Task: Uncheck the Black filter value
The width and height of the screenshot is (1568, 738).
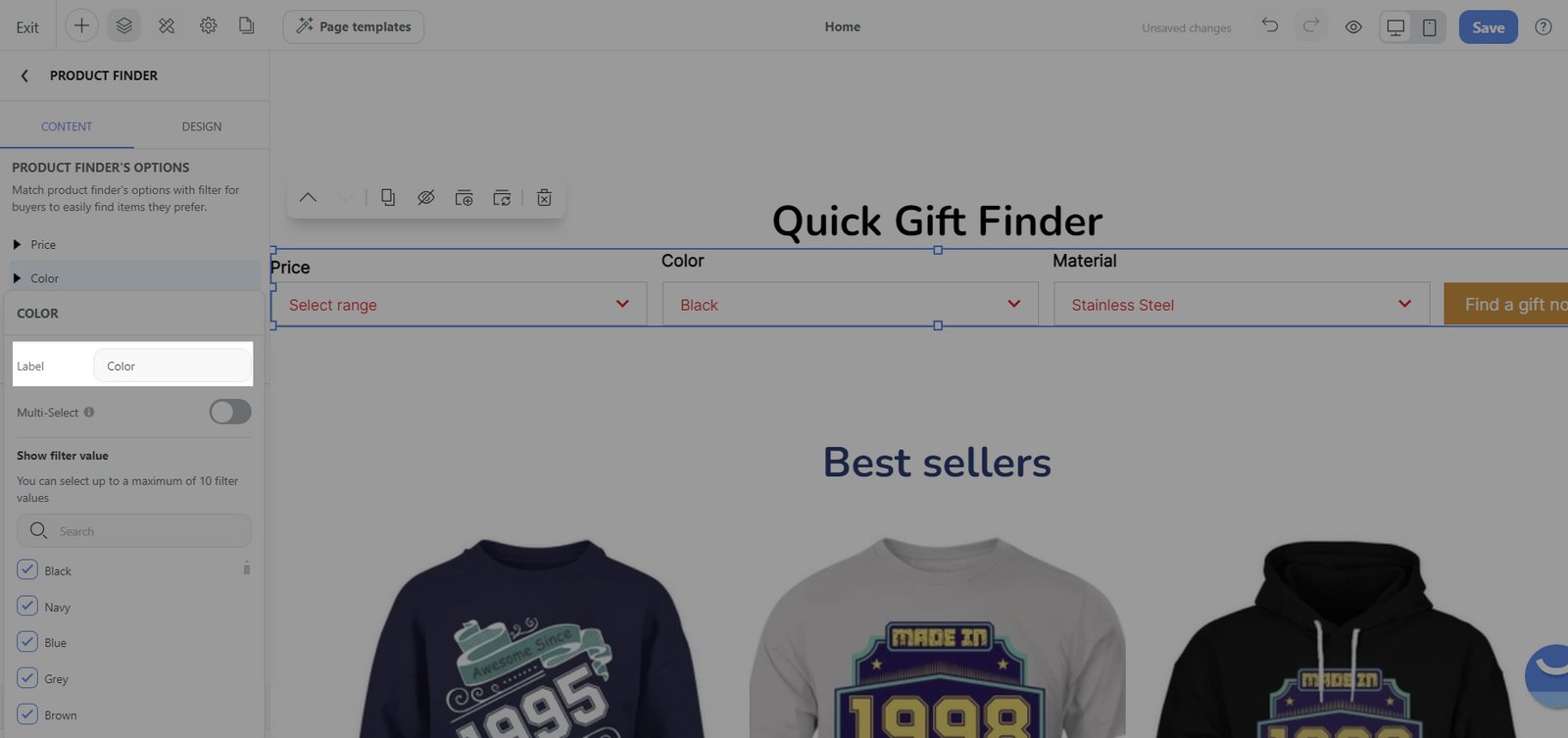Action: pyautogui.click(x=27, y=569)
